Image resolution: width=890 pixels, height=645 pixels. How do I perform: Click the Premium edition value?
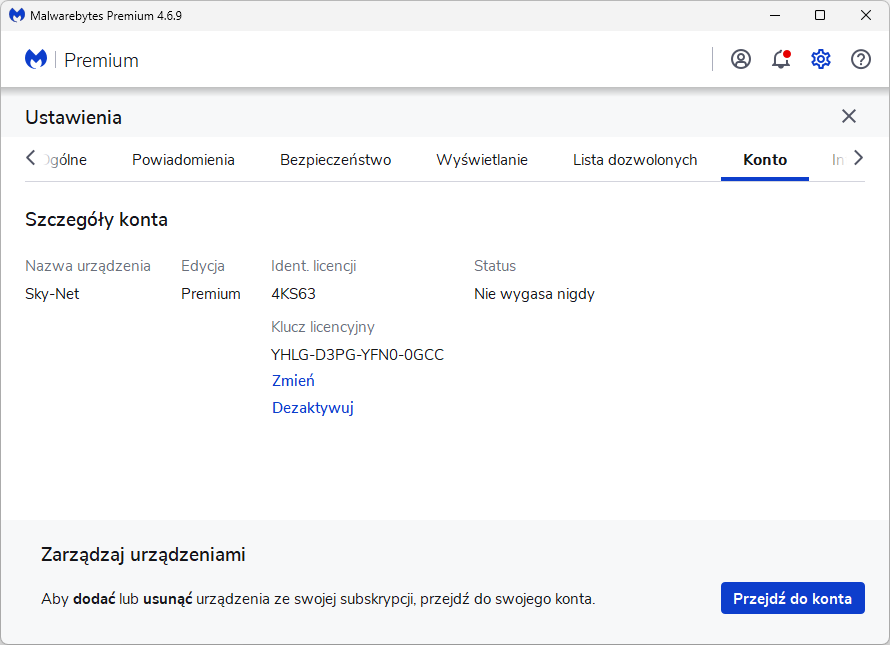(x=211, y=294)
